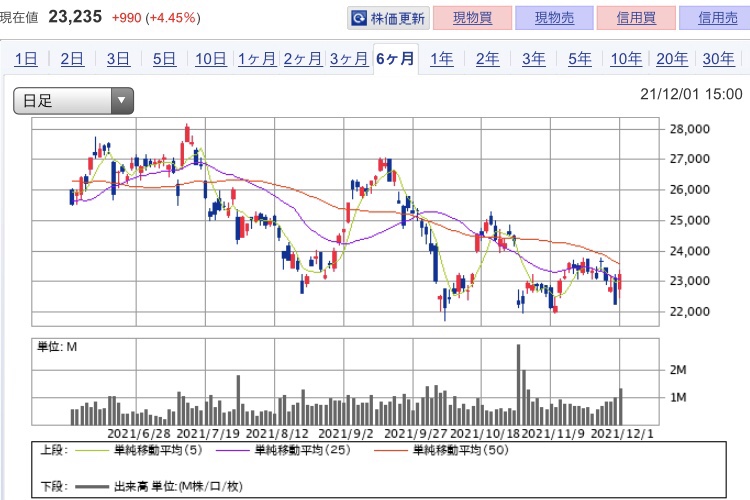Refresh the price with 株価更新 button
Image resolution: width=750 pixels, height=500 pixels.
click(x=388, y=18)
